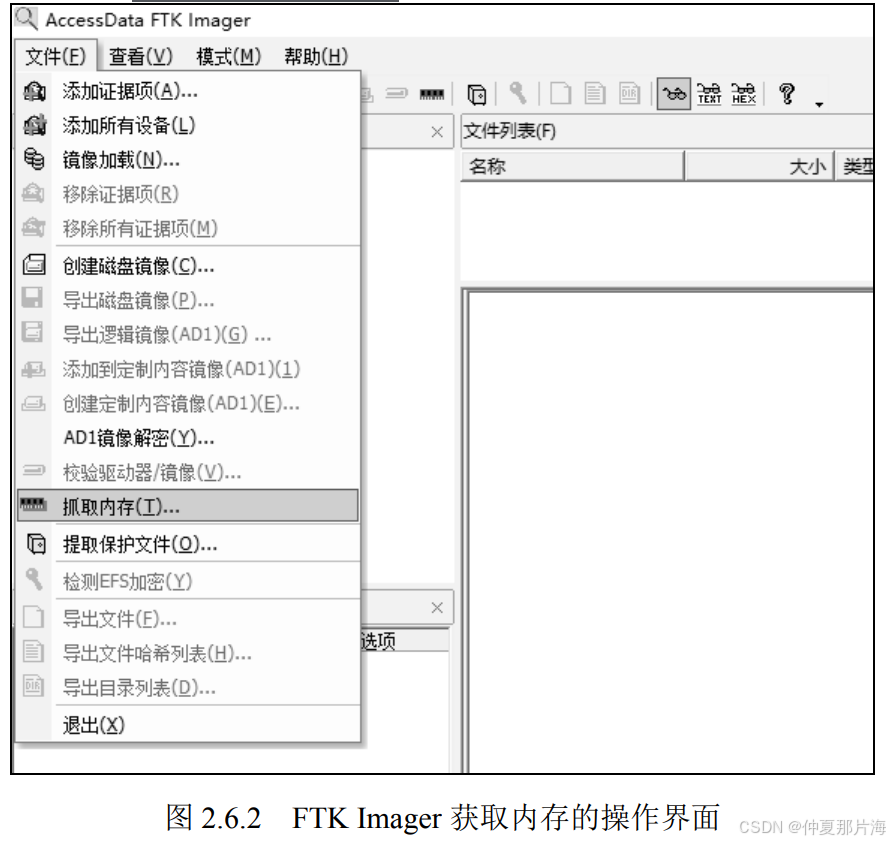890x842 pixels.
Task: Click the obtain protected files toolbar icon
Action: [x=477, y=94]
